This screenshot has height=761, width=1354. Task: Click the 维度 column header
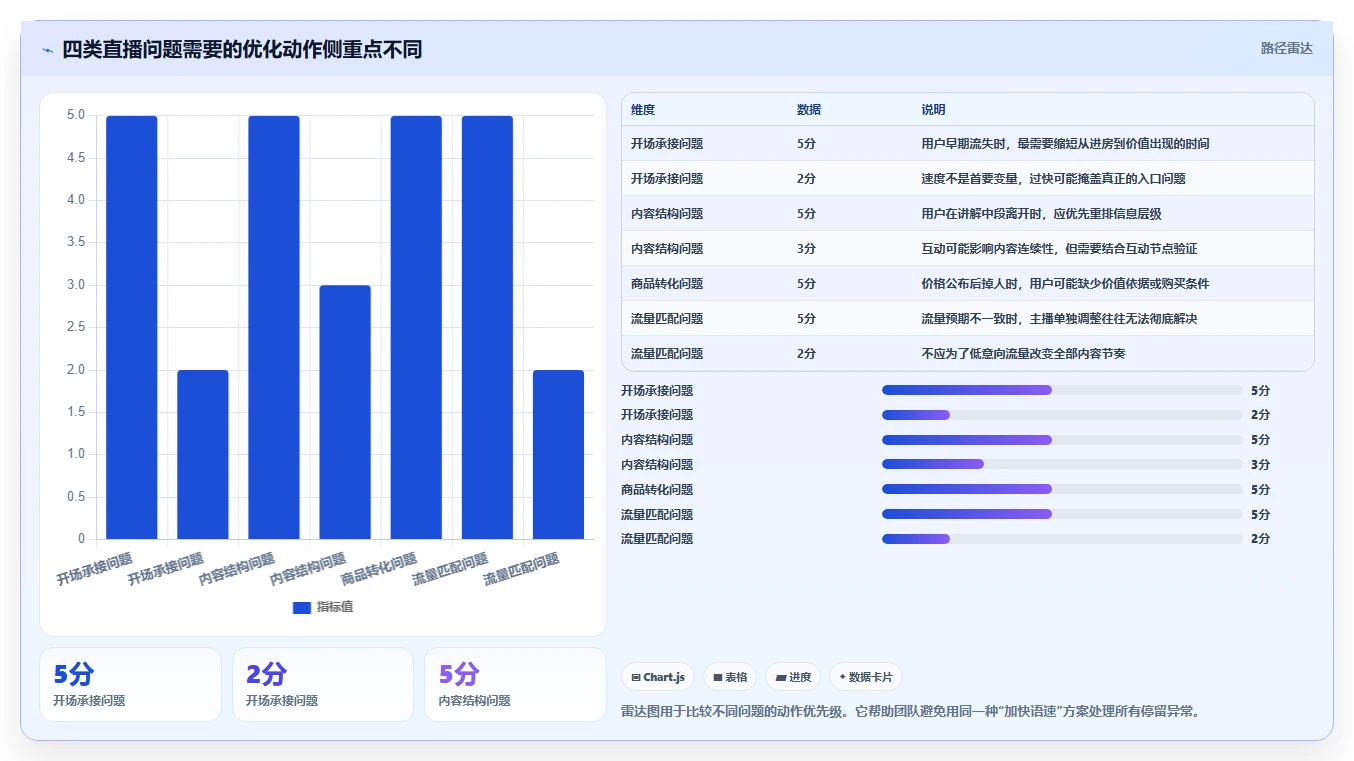643,110
